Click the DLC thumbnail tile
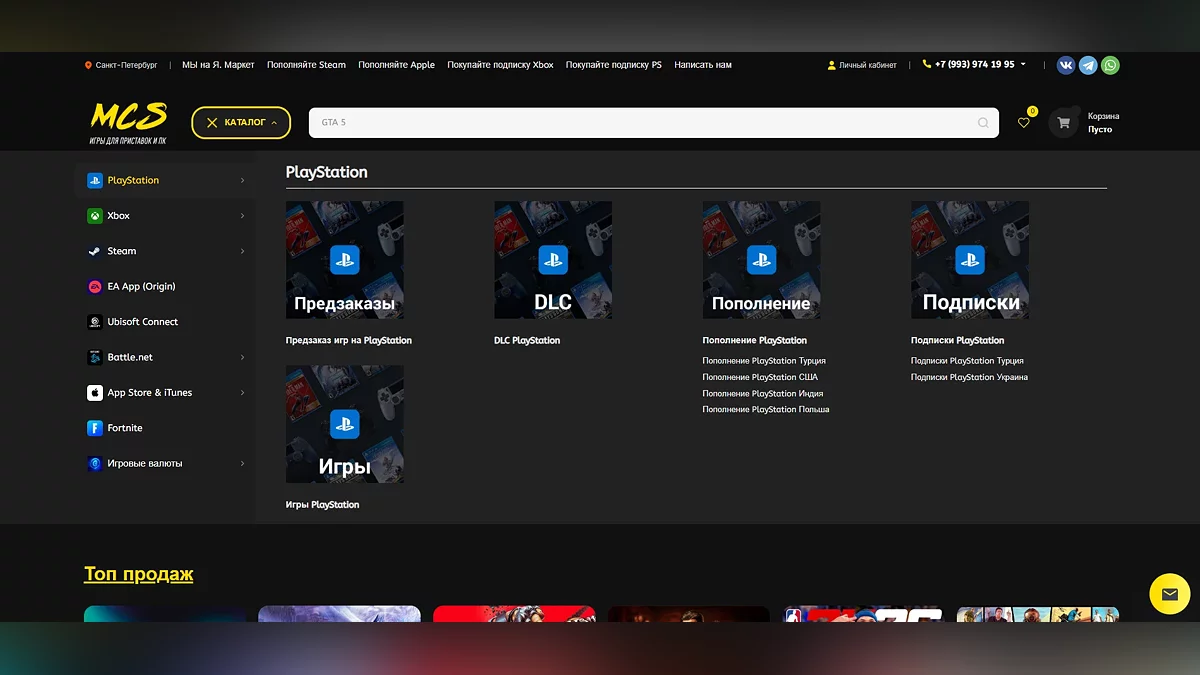The image size is (1200, 675). tap(553, 260)
